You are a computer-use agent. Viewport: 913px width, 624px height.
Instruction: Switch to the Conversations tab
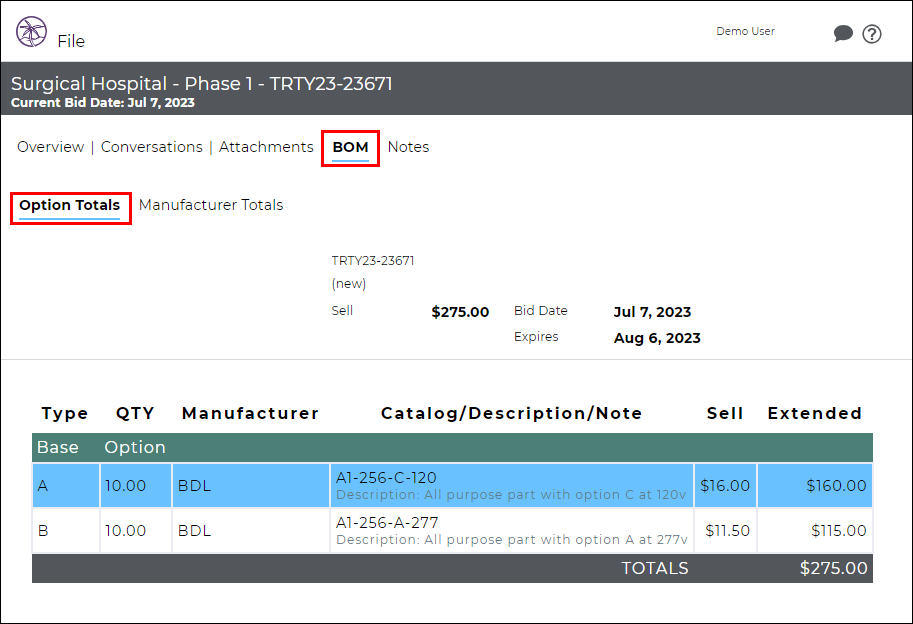(x=151, y=147)
